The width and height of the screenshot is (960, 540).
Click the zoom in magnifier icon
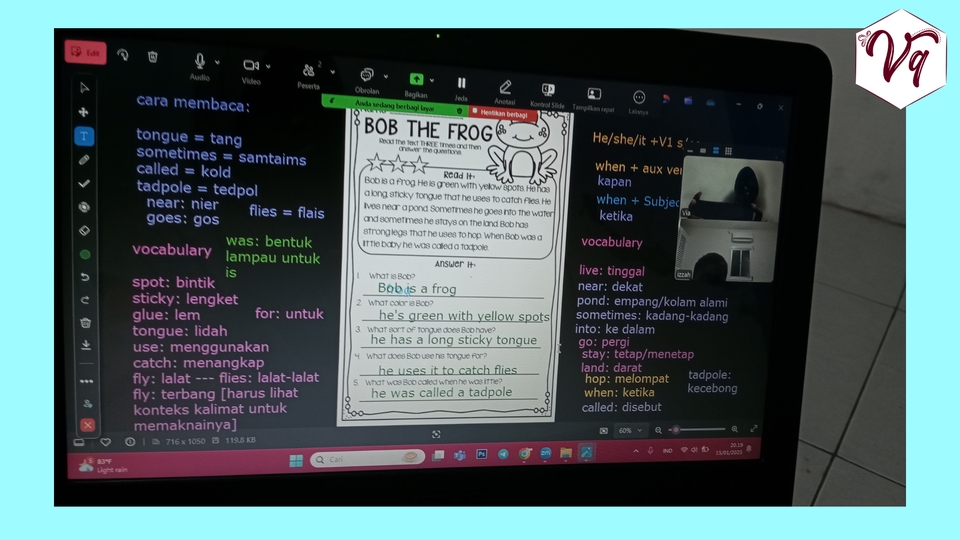(x=735, y=429)
